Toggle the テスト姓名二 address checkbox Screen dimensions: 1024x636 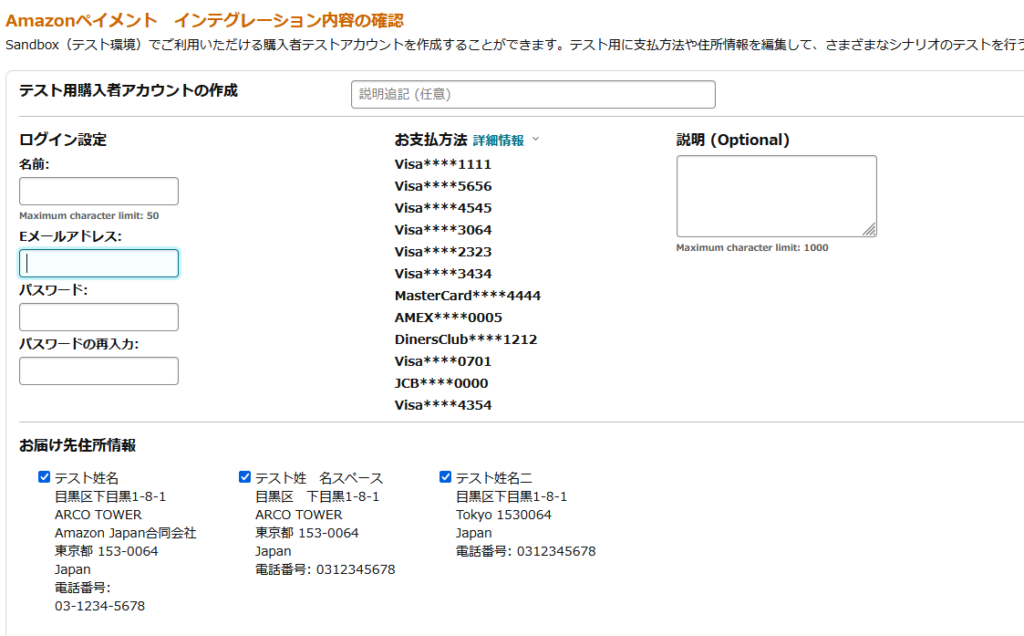(x=446, y=477)
